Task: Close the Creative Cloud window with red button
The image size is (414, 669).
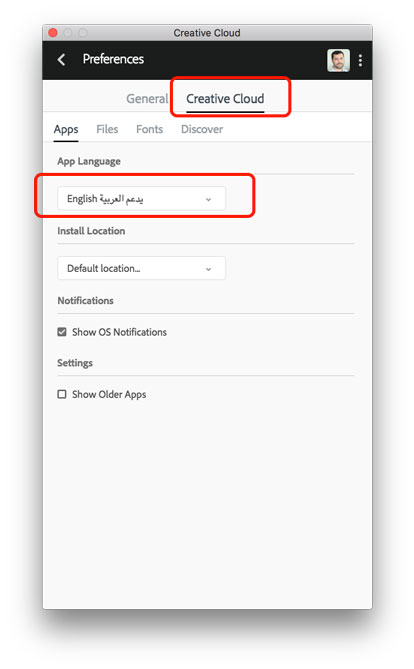Action: [x=53, y=33]
